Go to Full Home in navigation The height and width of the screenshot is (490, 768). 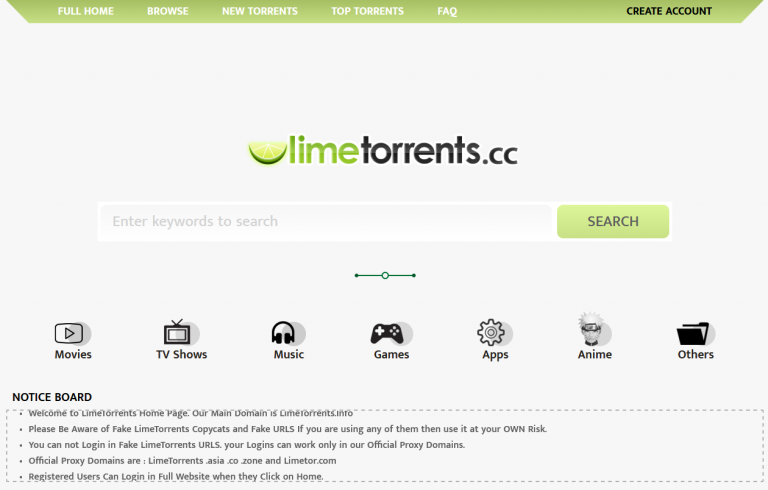pyautogui.click(x=86, y=11)
